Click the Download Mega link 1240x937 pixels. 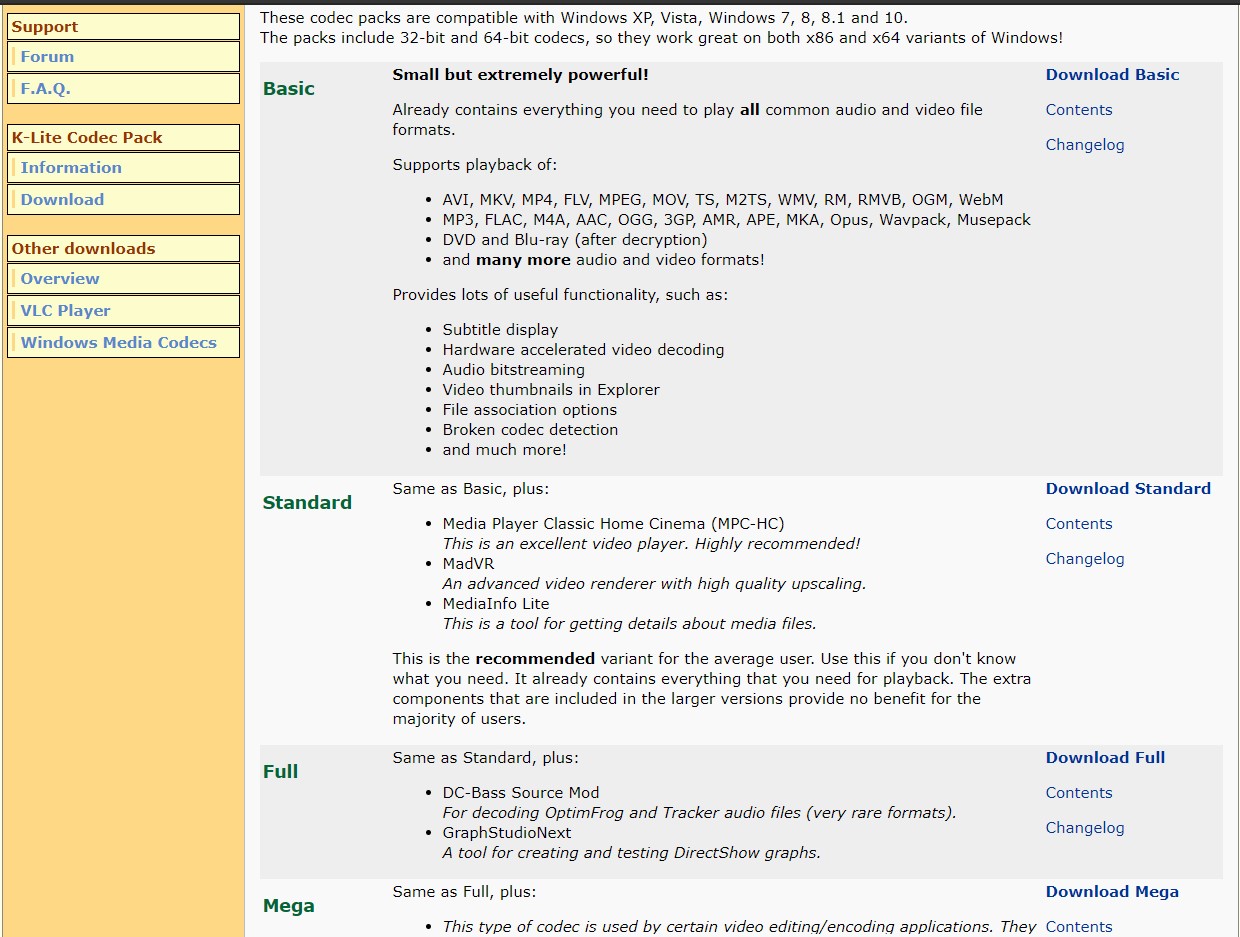coord(1112,892)
